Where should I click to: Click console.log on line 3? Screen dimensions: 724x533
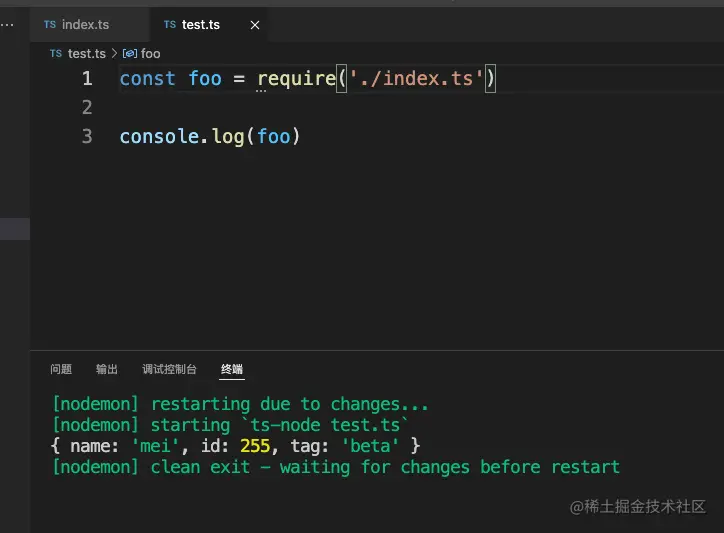(182, 136)
